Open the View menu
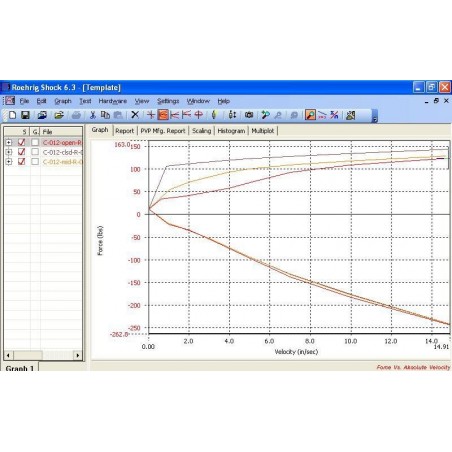The height and width of the screenshot is (452, 452). point(142,101)
